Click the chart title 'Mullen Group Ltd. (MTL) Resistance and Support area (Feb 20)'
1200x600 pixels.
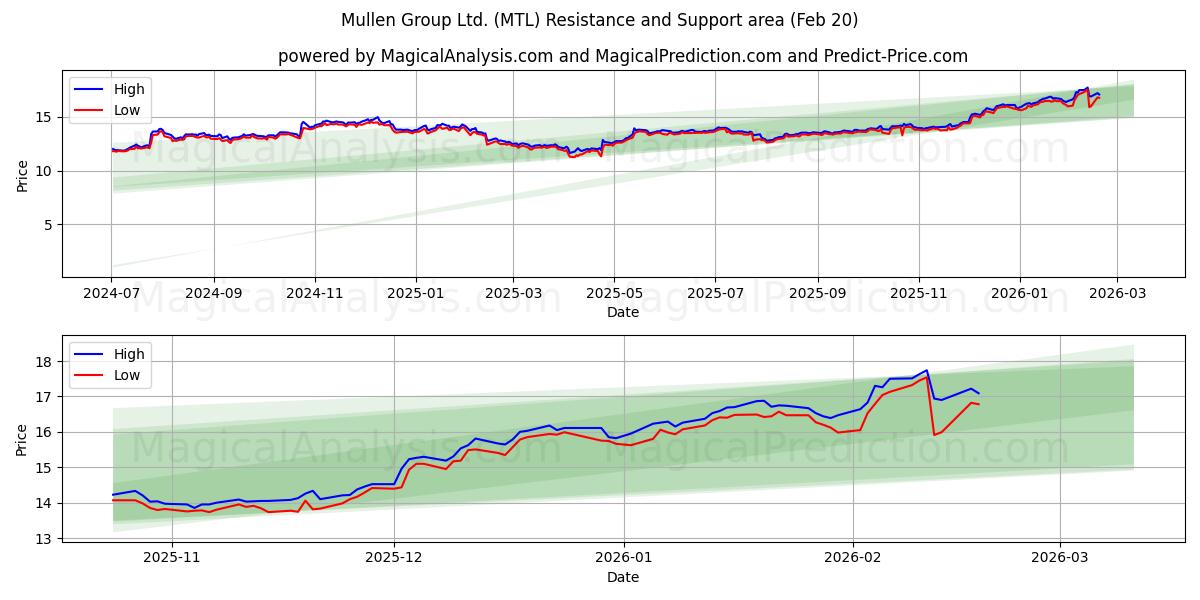(600, 20)
